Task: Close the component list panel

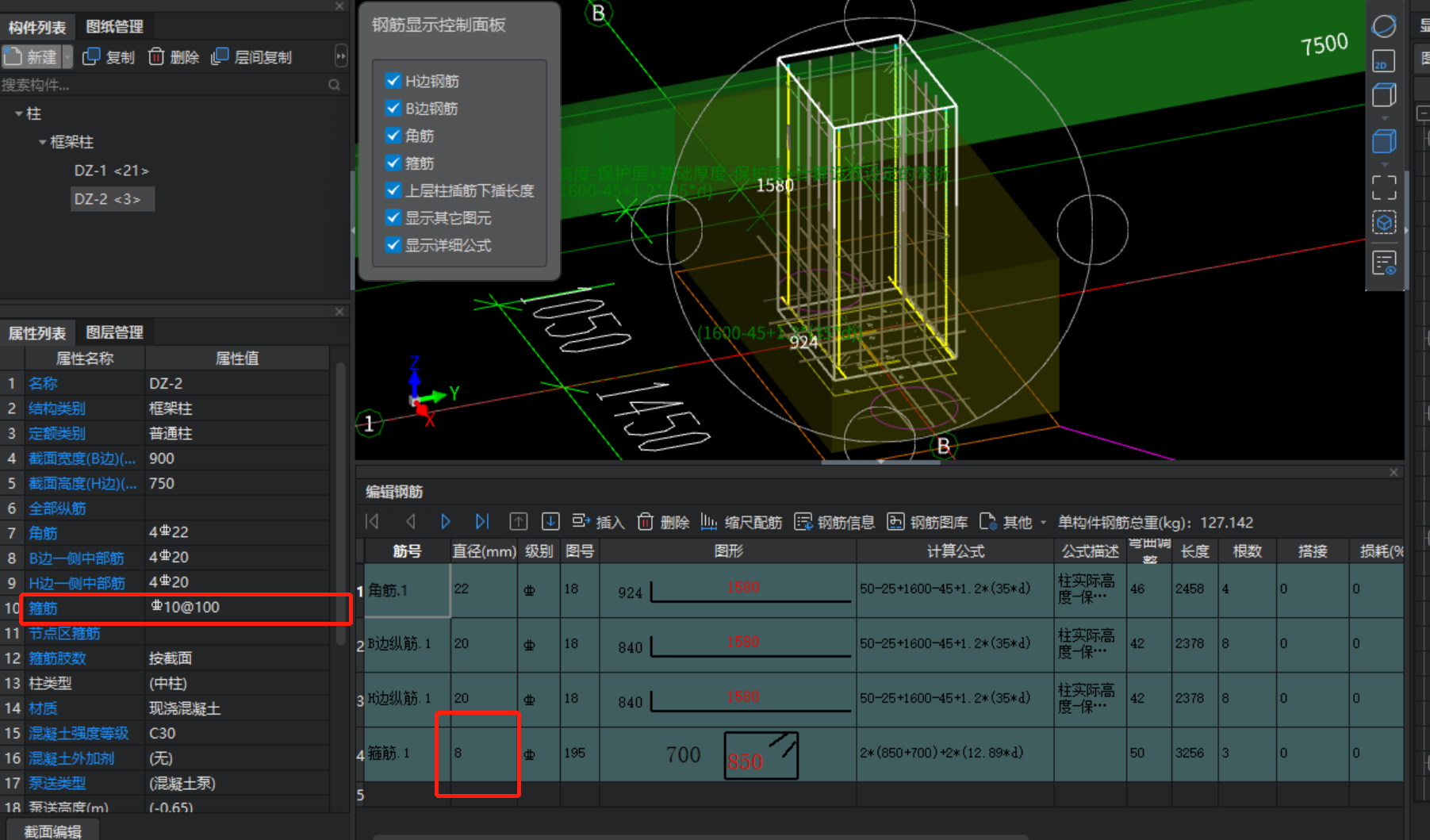Action: tap(339, 6)
